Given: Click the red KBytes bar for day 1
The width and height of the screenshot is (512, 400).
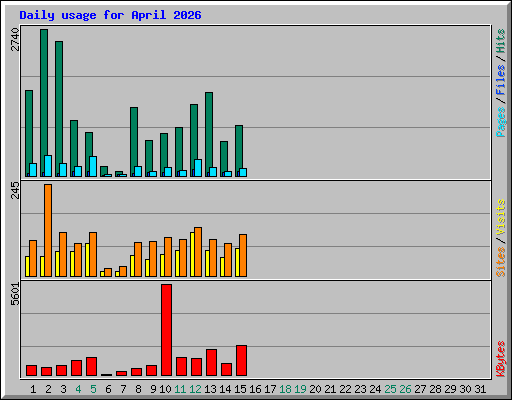Looking at the screenshot, I should [x=32, y=371].
